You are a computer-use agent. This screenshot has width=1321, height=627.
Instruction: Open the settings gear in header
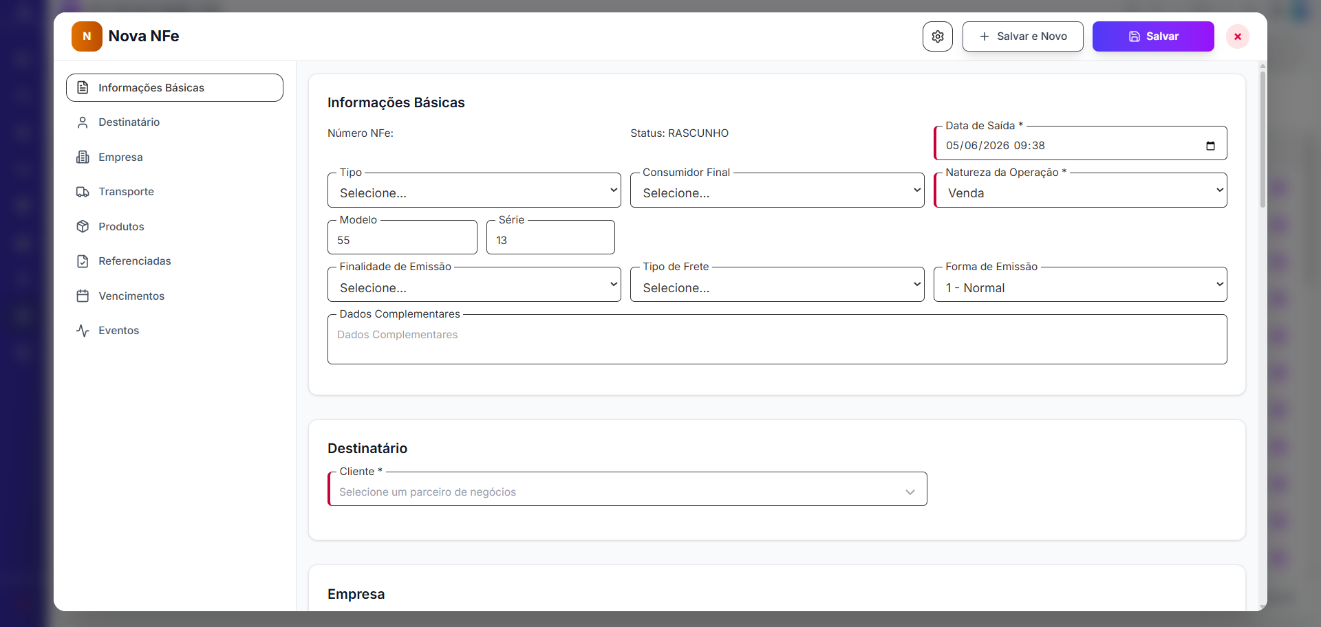937,36
